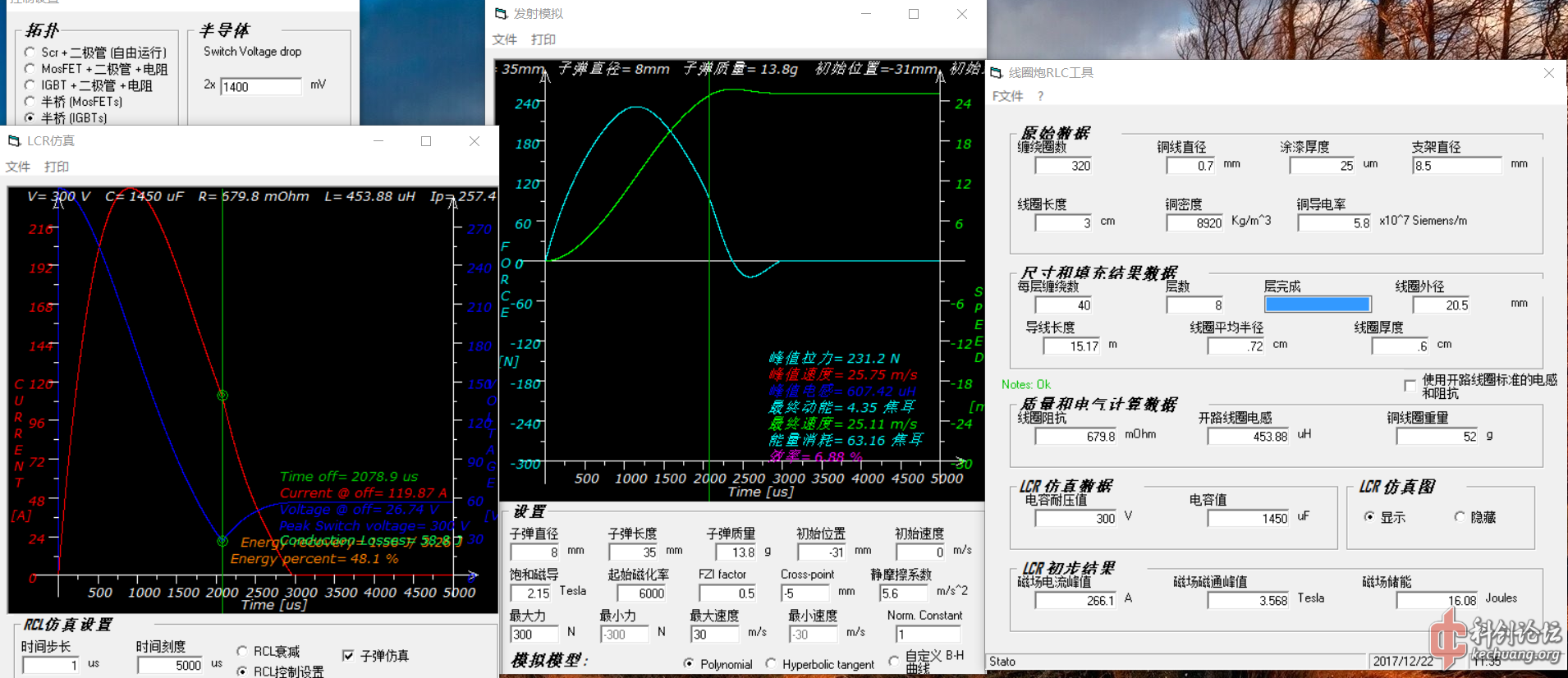1568x678 pixels.
Task: Click the 时间步长 input field
Action: 51,665
